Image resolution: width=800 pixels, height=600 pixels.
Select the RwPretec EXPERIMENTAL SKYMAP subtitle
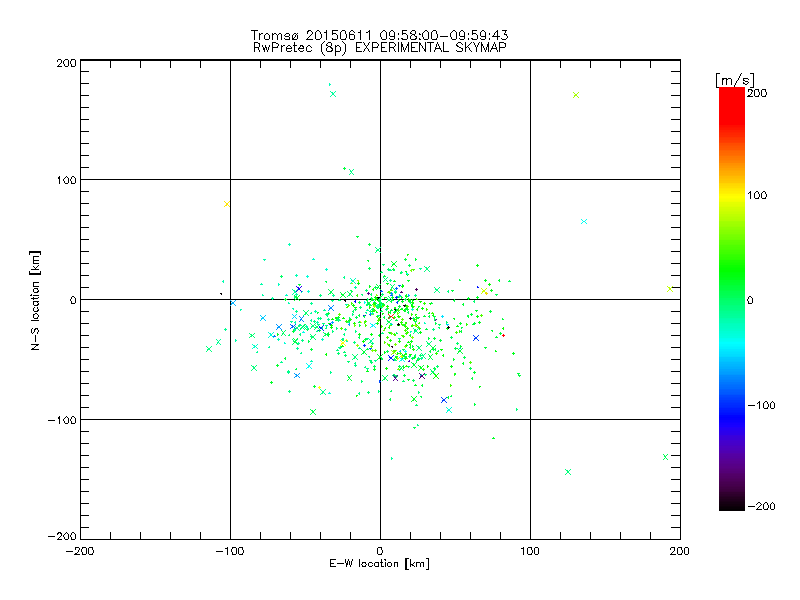380,47
